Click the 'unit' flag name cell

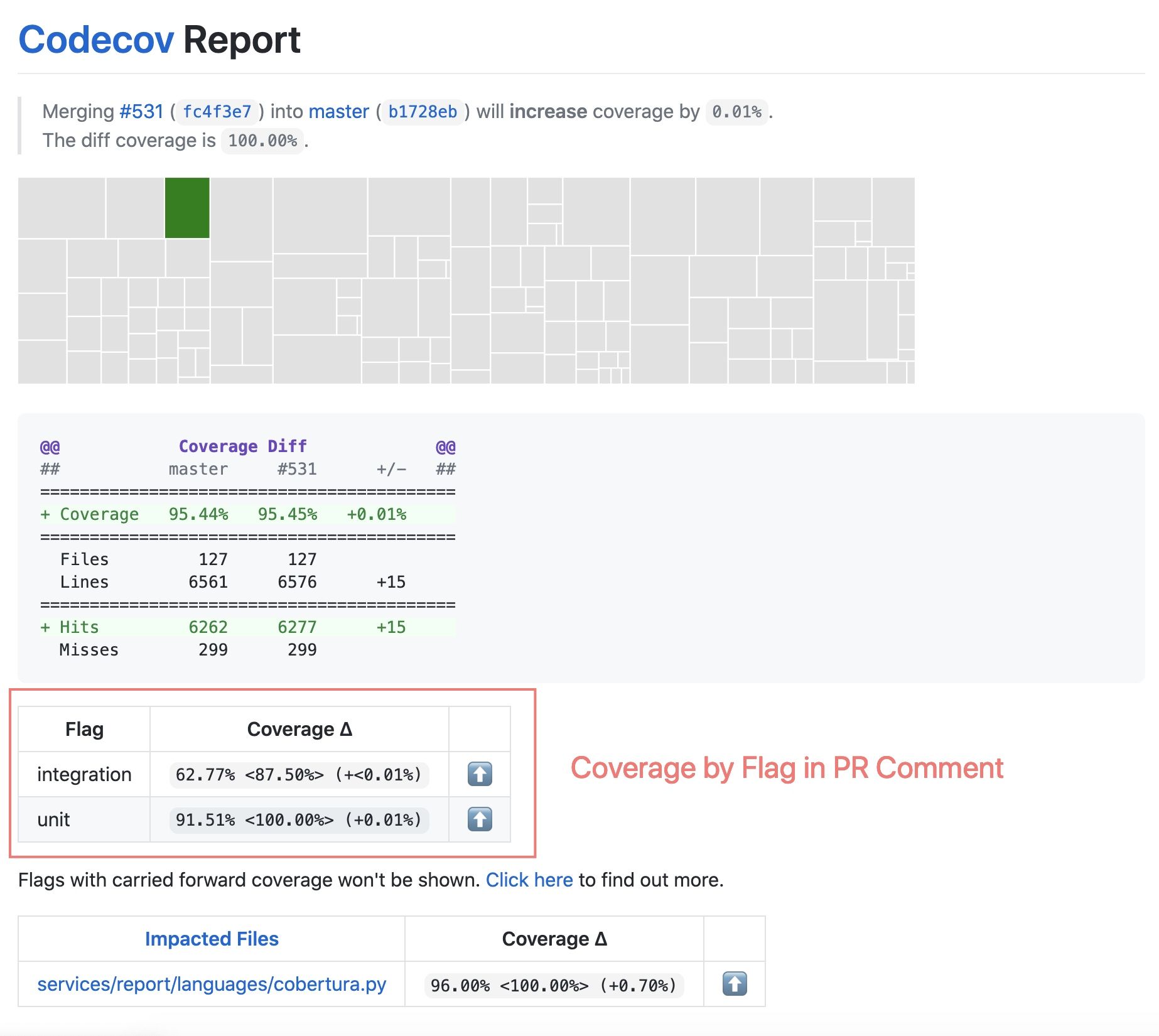tap(84, 819)
